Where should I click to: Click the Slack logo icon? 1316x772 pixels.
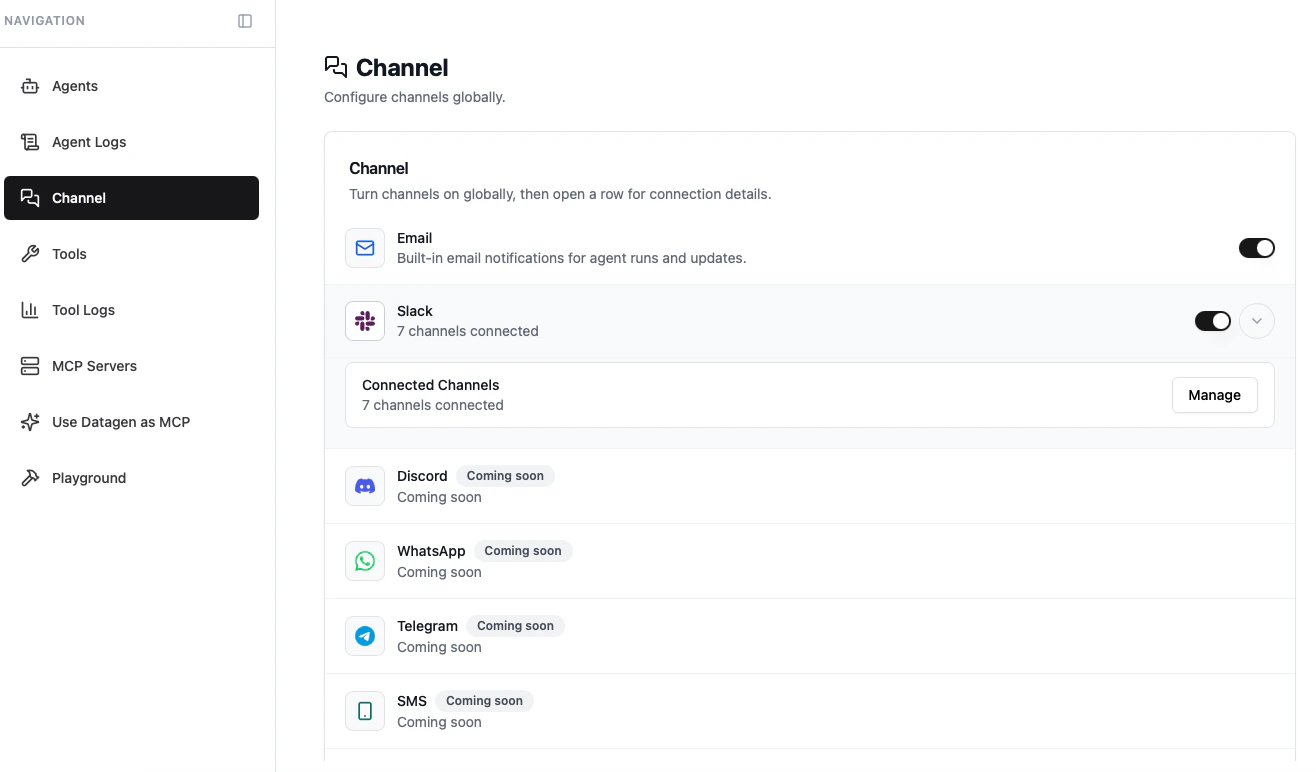(x=365, y=321)
